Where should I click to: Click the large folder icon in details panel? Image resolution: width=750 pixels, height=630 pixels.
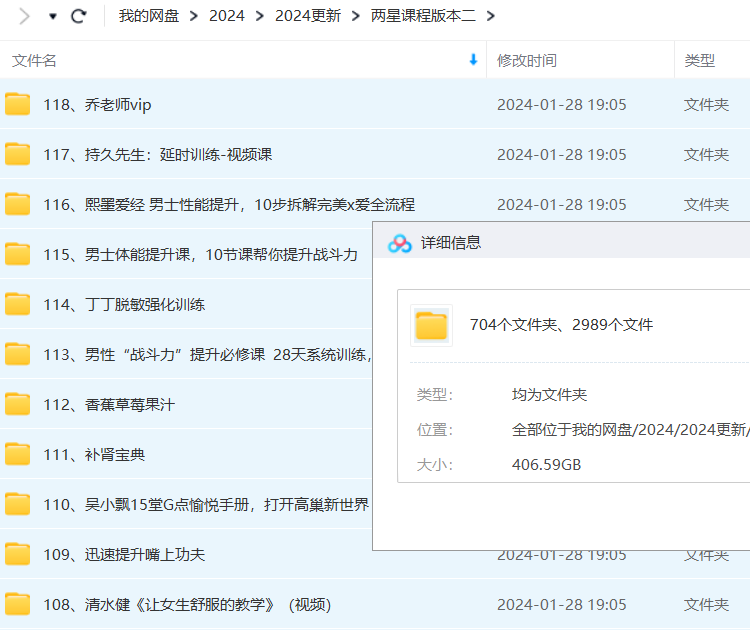click(431, 325)
